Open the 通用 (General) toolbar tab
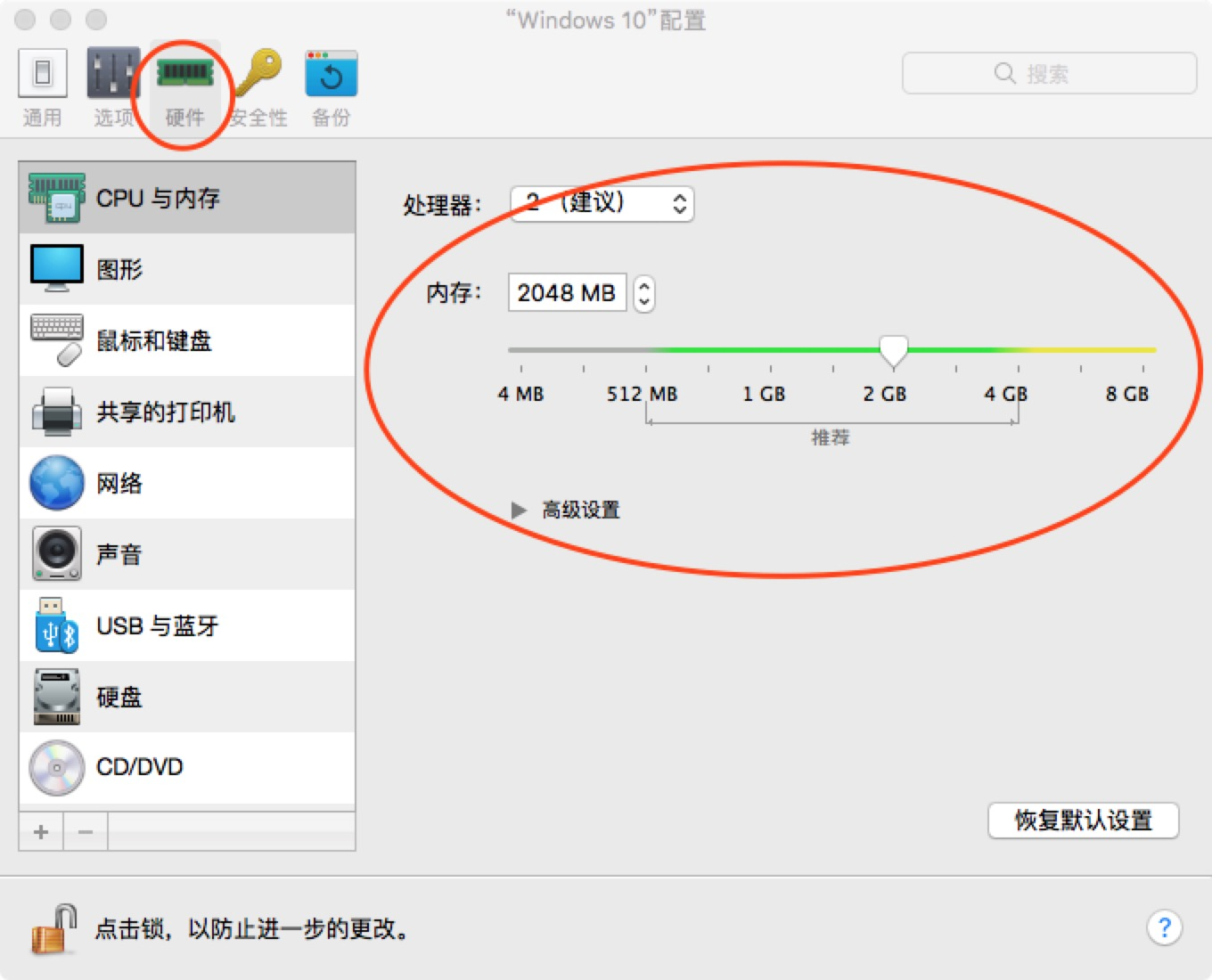The height and width of the screenshot is (980, 1212). point(42,87)
